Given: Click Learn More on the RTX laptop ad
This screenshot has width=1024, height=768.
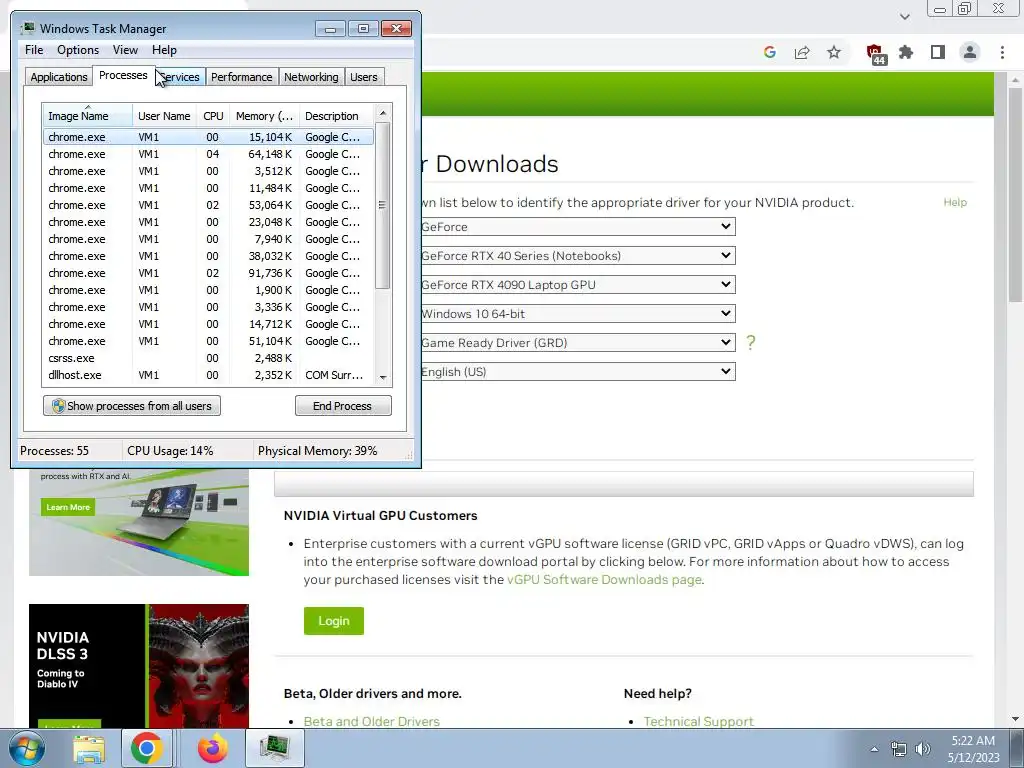Looking at the screenshot, I should pyautogui.click(x=68, y=507).
